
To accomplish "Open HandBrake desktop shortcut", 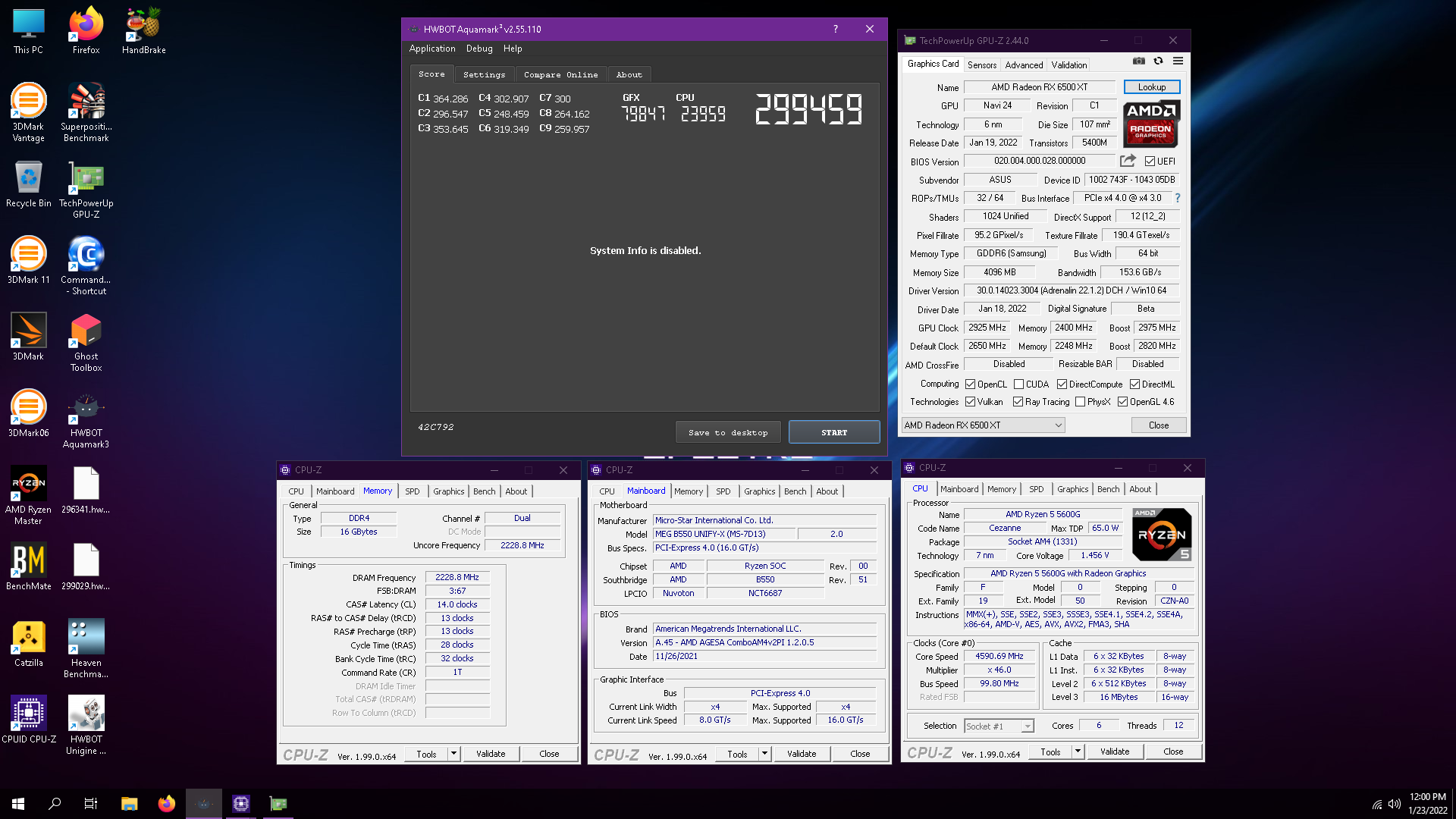I will coord(143,30).
